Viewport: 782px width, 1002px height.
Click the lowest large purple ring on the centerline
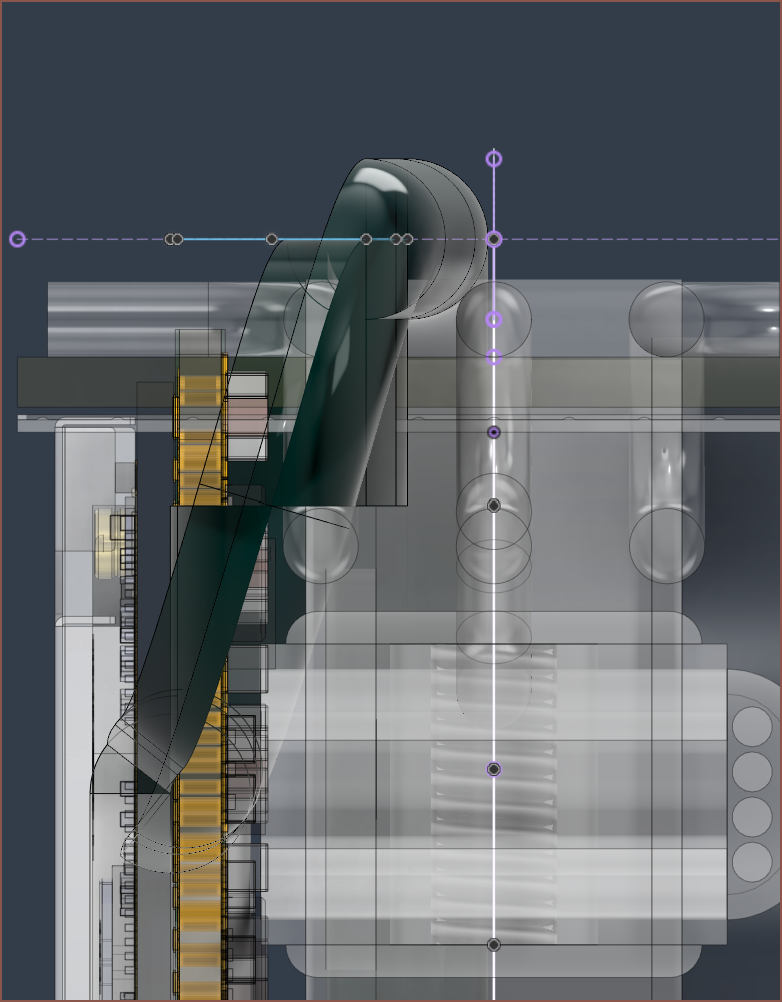click(x=494, y=357)
